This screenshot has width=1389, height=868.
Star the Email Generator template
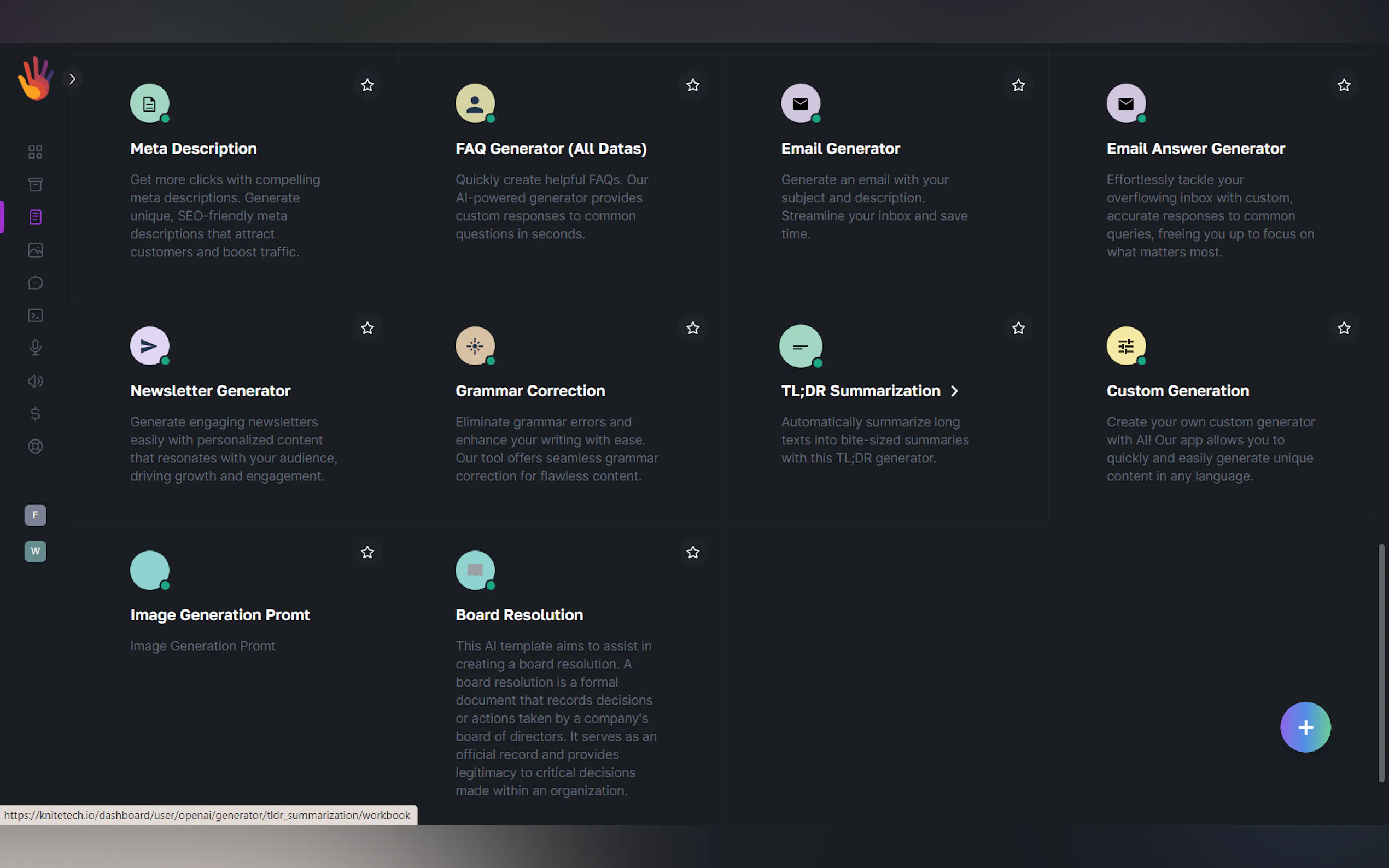1018,85
